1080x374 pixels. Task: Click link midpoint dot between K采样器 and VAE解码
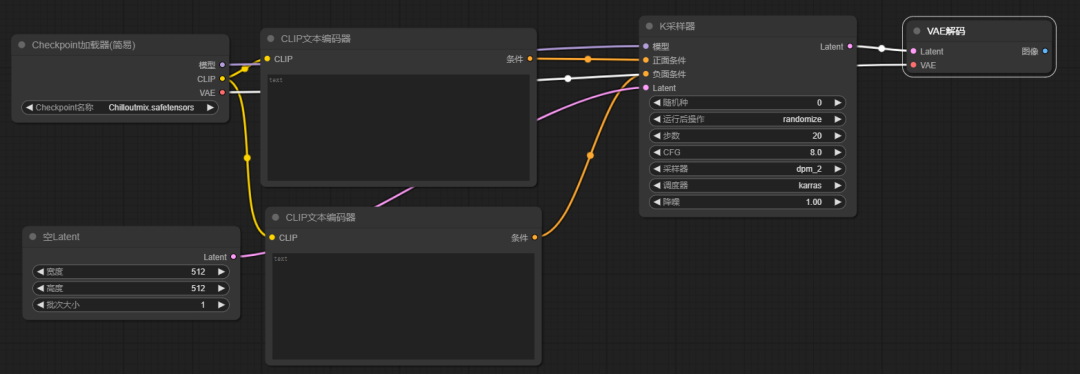[x=882, y=48]
